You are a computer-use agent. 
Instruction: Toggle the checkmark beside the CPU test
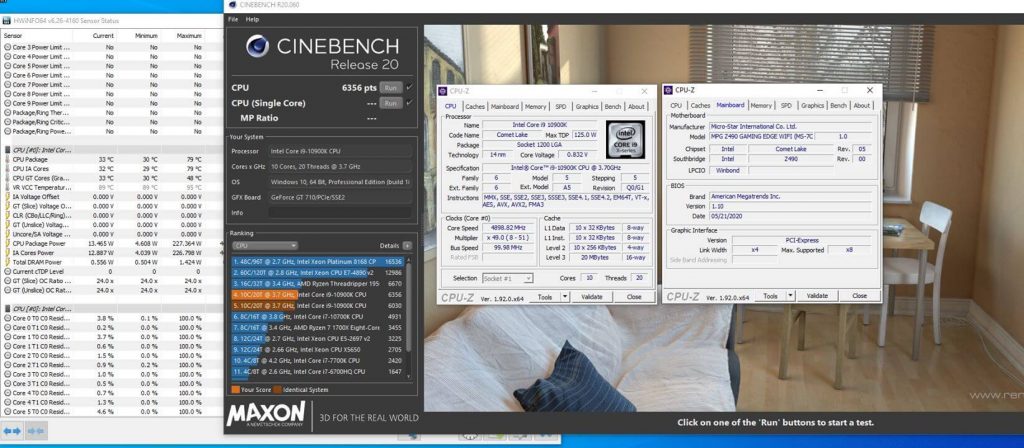coord(409,88)
